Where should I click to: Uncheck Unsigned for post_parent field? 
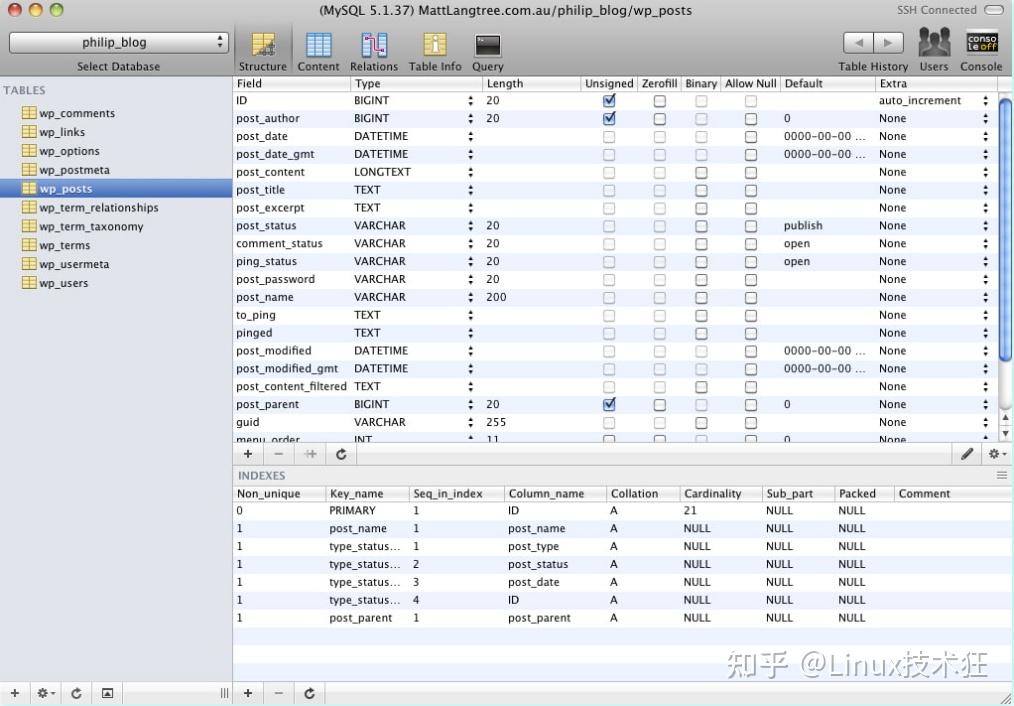click(x=609, y=404)
